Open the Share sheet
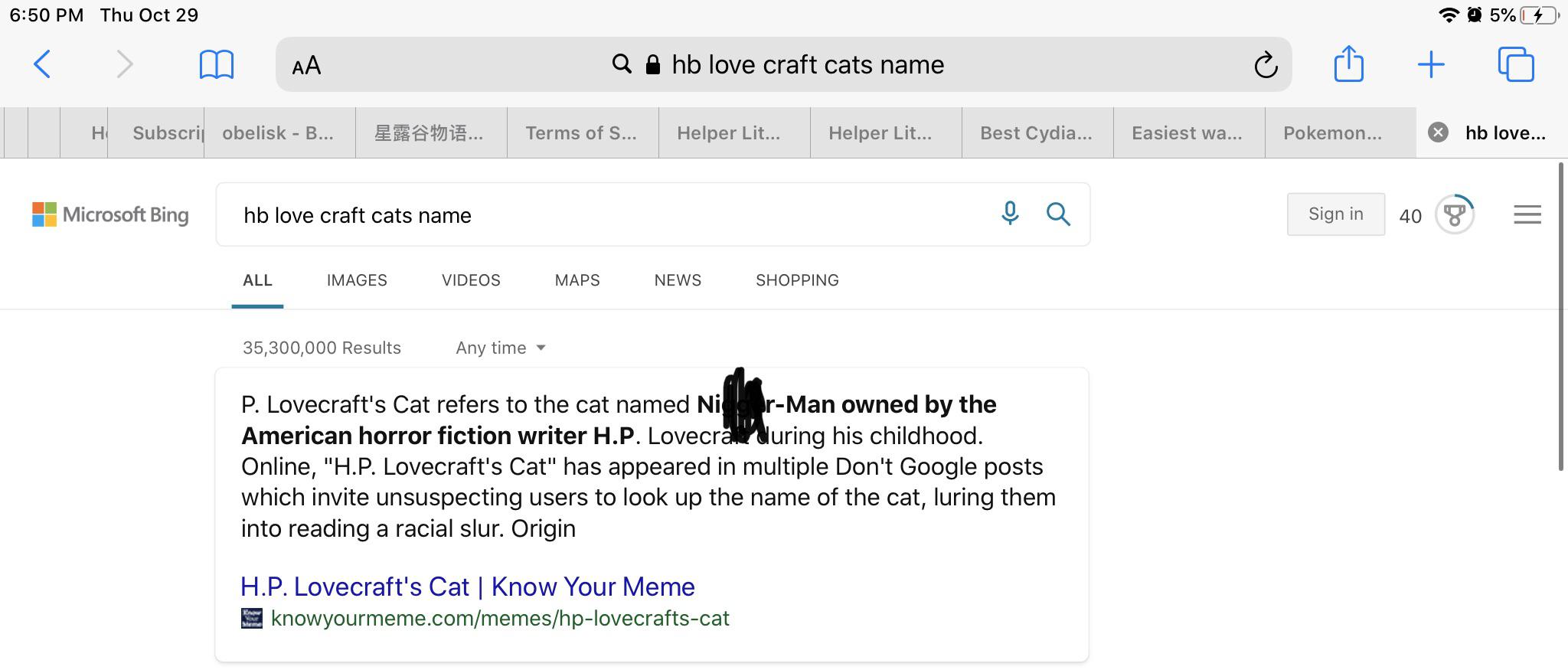The image size is (1568, 670). pyautogui.click(x=1350, y=64)
